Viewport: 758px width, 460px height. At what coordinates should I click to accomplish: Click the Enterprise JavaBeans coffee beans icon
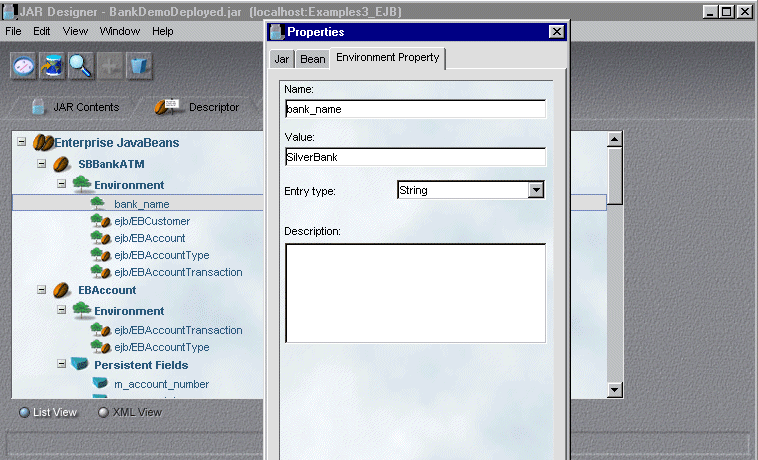pyautogui.click(x=43, y=143)
